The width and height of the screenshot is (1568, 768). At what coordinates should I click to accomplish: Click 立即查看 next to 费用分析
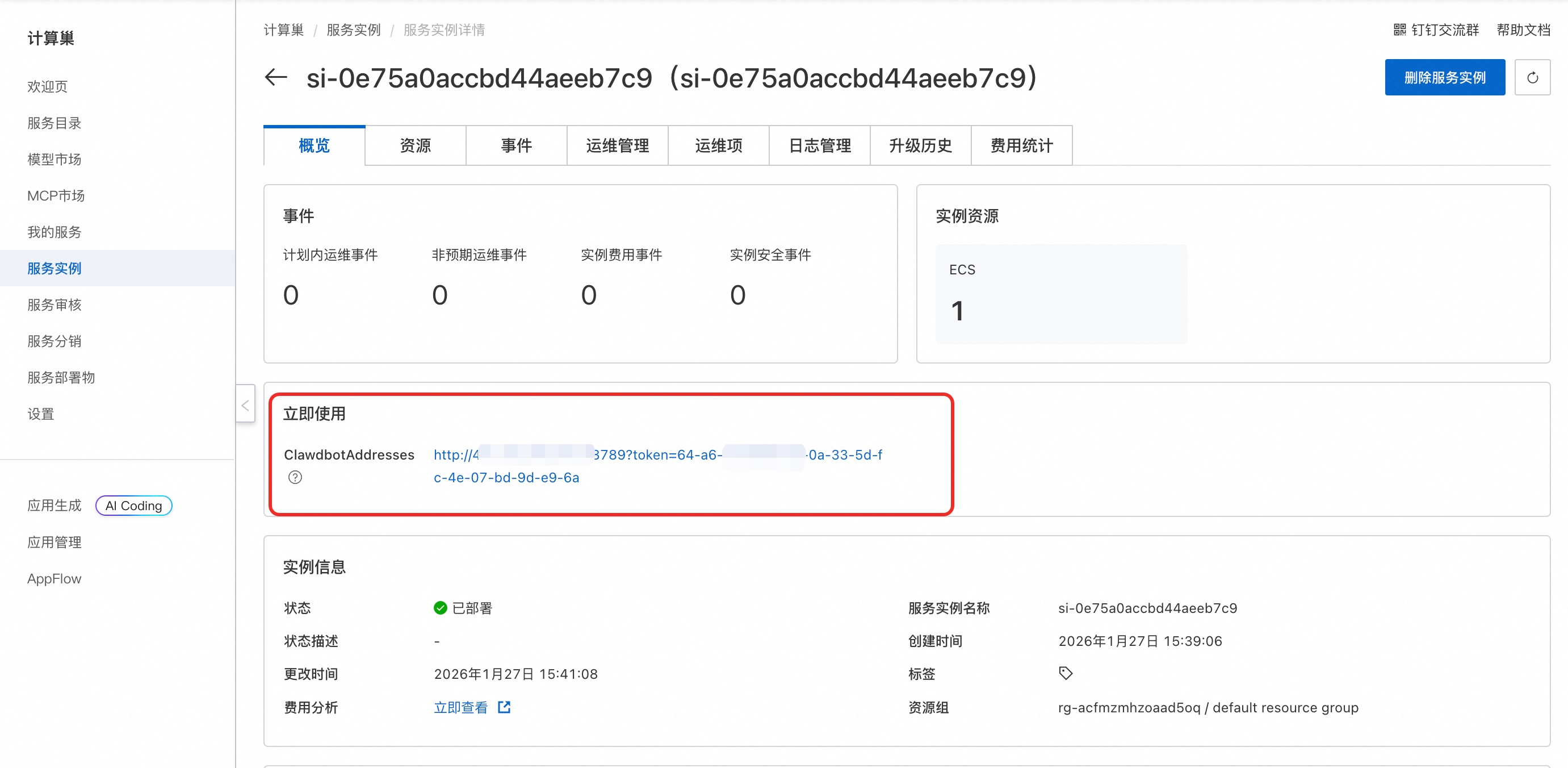461,707
